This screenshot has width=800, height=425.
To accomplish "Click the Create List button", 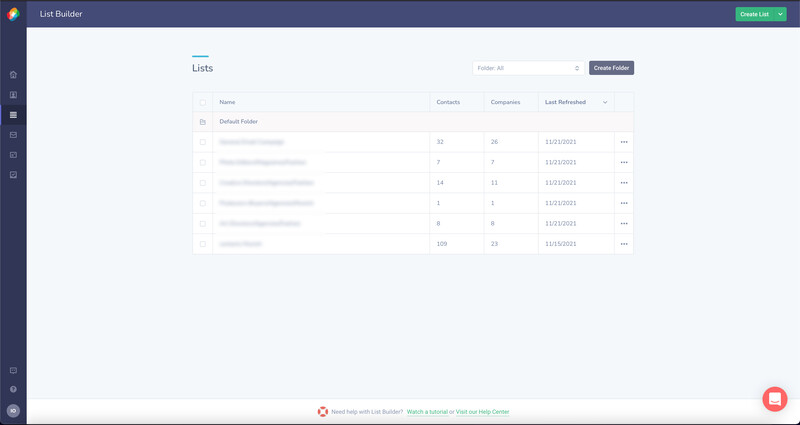I will pos(755,14).
